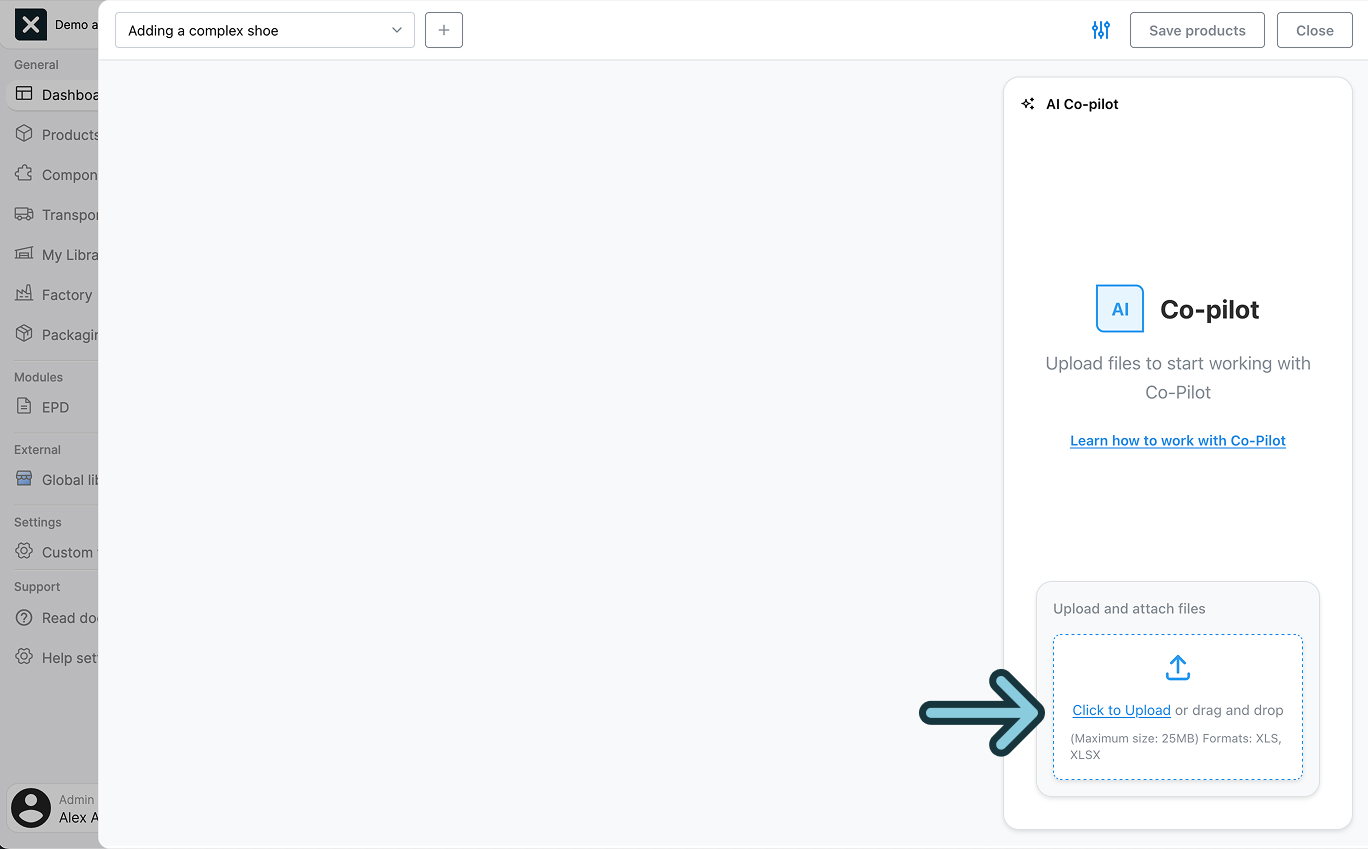Open Help settings under Support
The image size is (1368, 849).
[x=65, y=658]
